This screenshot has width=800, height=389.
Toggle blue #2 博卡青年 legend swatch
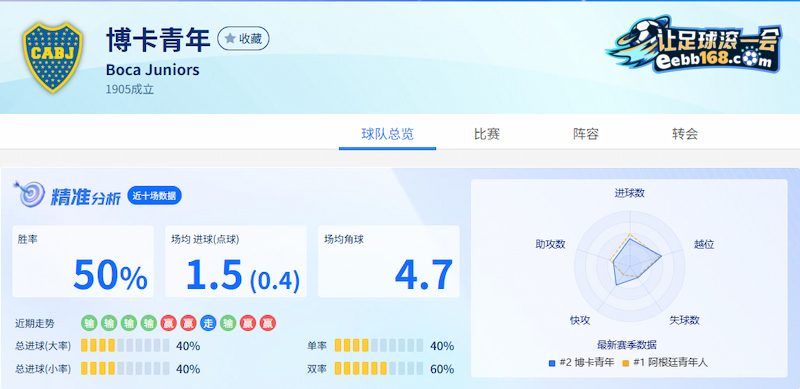coord(552,363)
